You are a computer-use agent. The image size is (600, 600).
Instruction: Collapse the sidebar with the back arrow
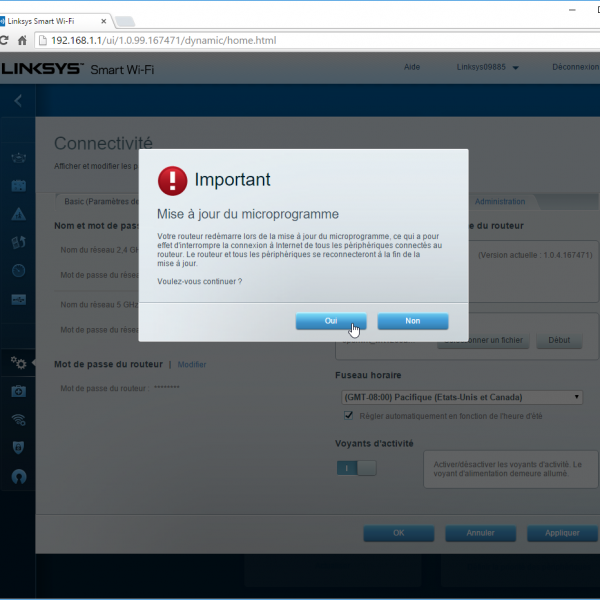[18, 100]
